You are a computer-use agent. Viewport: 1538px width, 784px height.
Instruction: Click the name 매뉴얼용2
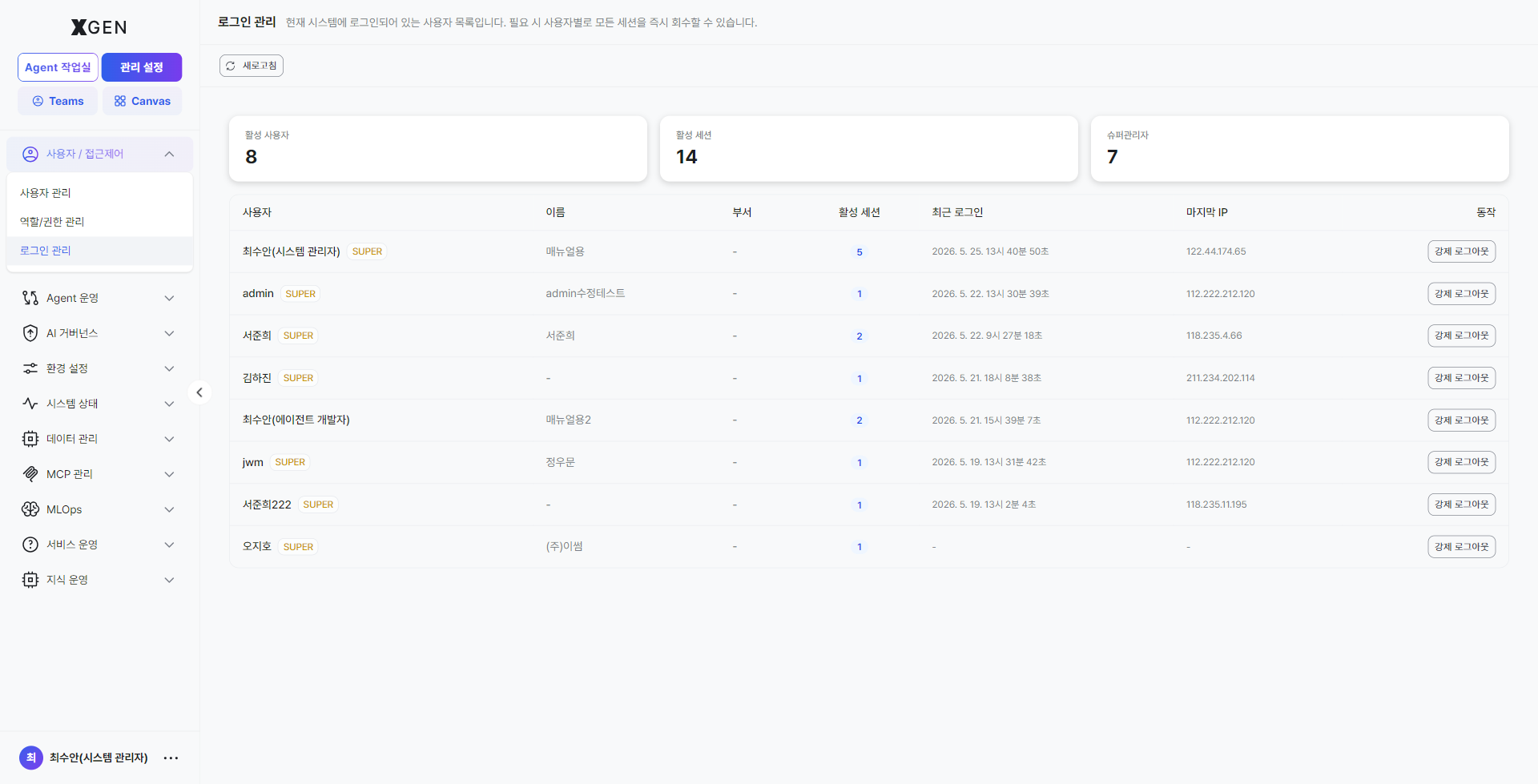[569, 420]
